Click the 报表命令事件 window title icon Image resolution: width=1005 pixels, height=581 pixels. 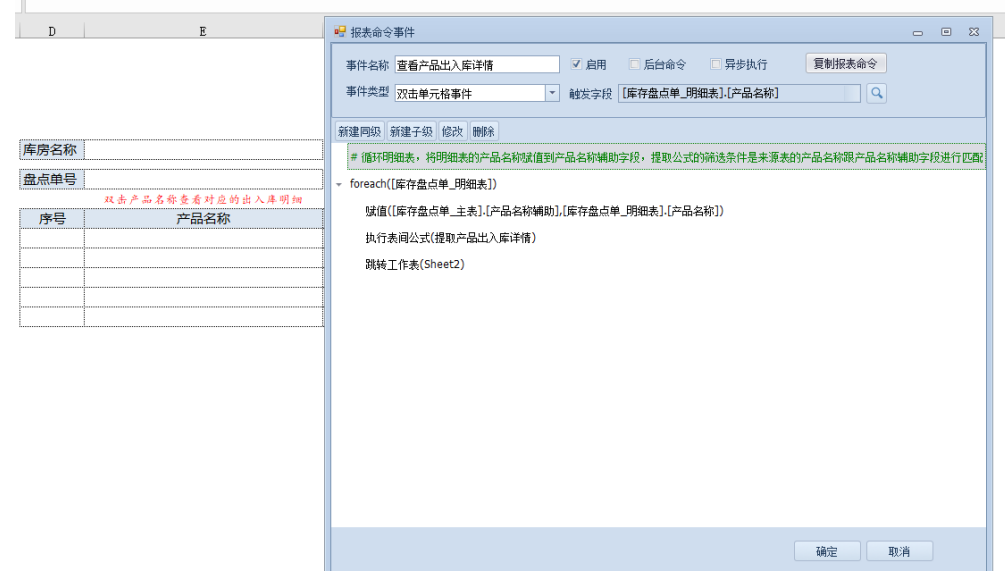coord(339,32)
